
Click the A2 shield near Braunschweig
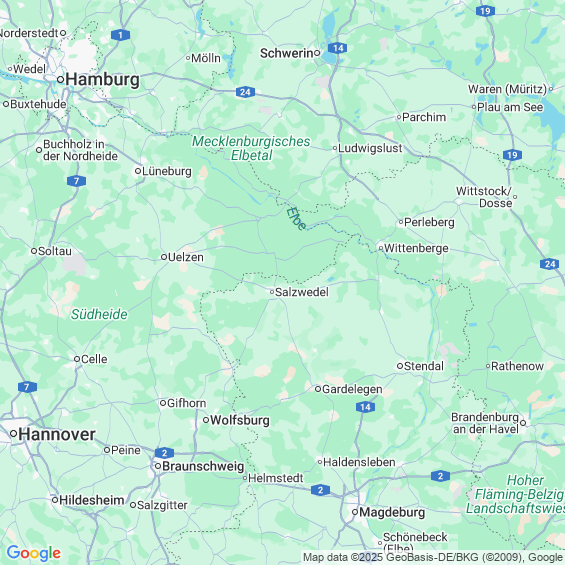click(x=164, y=453)
